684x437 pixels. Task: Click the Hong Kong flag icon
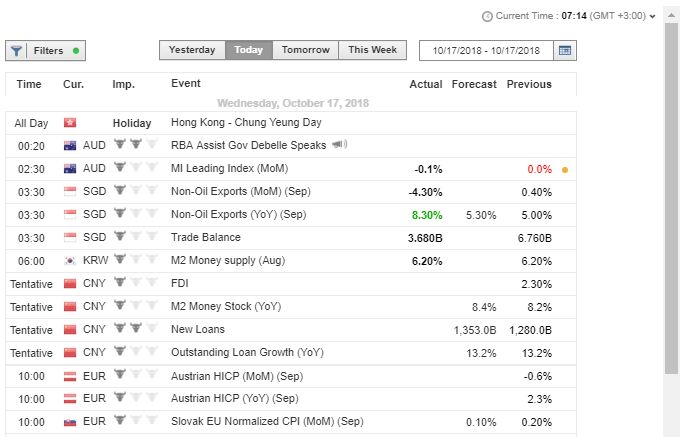(x=70, y=123)
